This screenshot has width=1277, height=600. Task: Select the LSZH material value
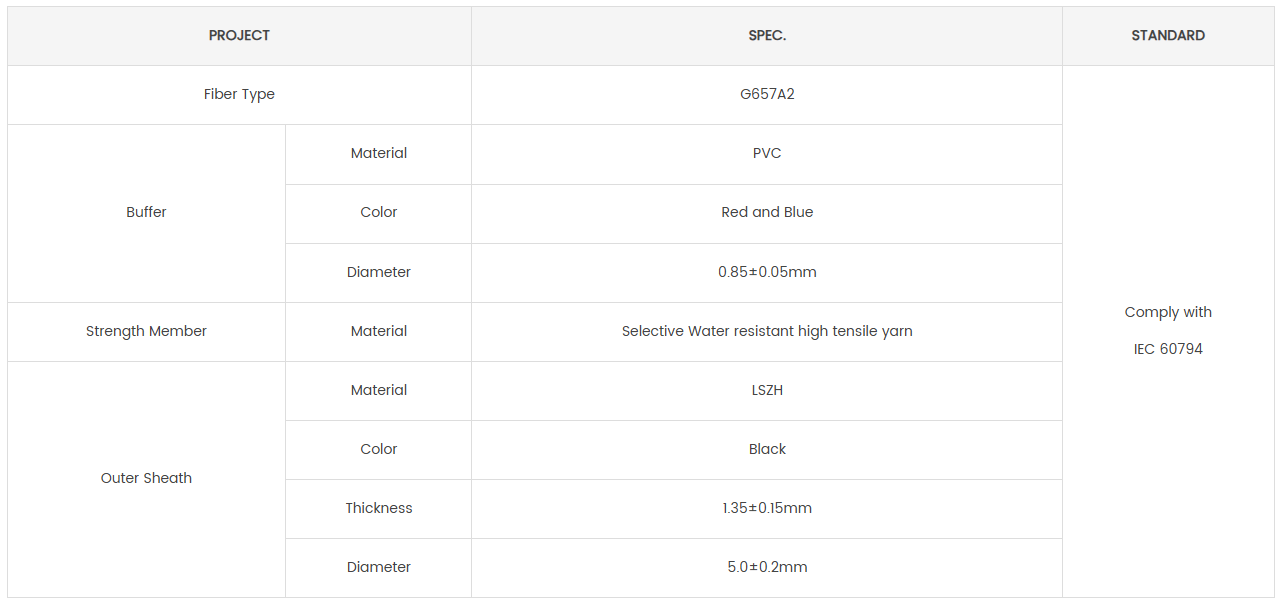click(x=767, y=390)
